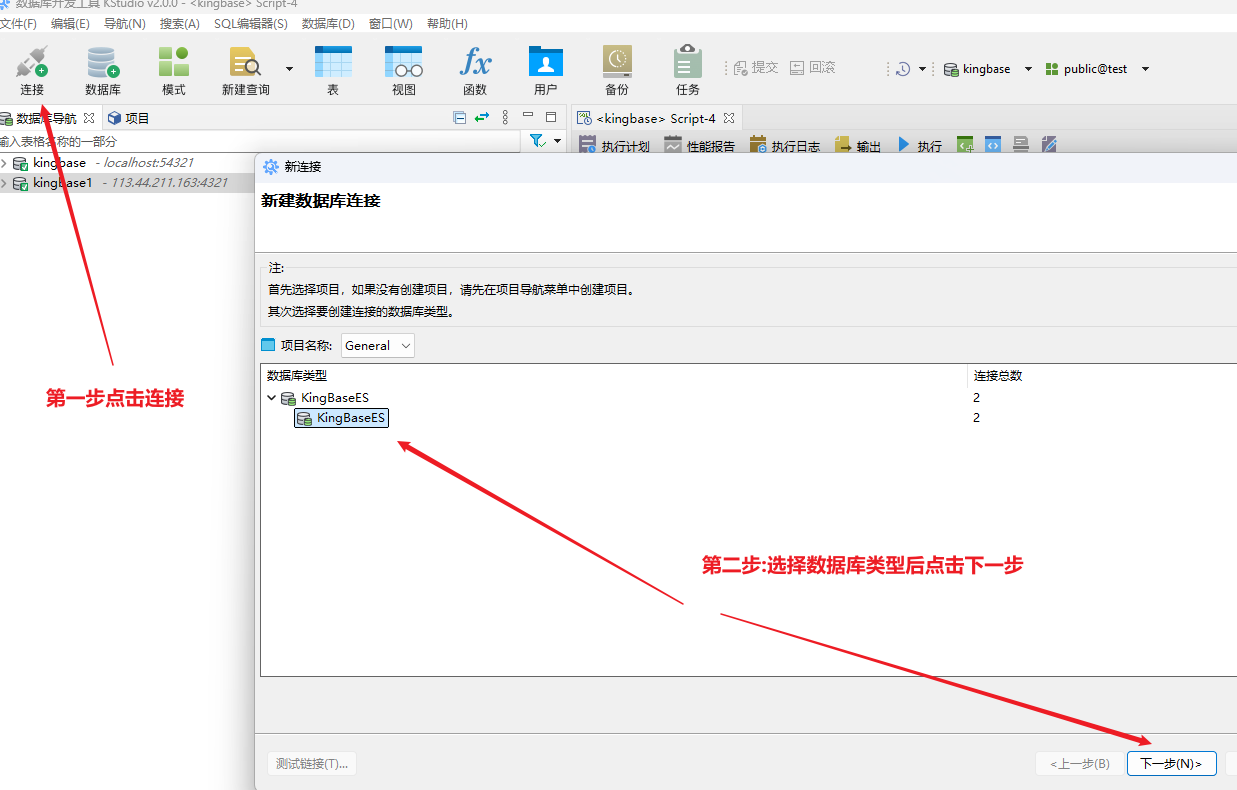Image resolution: width=1237 pixels, height=790 pixels.
Task: Click the 模式 (Schema) toolbar icon
Action: pyautogui.click(x=174, y=70)
